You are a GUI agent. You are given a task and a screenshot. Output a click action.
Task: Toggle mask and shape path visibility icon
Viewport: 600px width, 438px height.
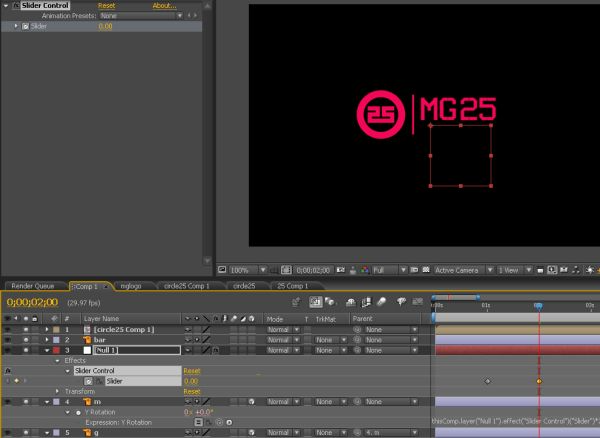[286, 270]
